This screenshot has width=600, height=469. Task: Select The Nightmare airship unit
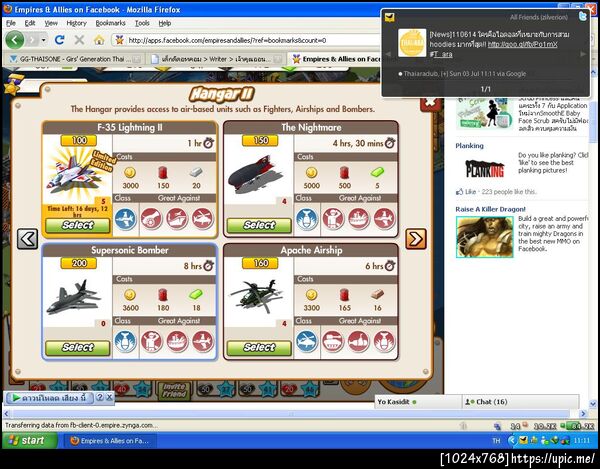259,225
